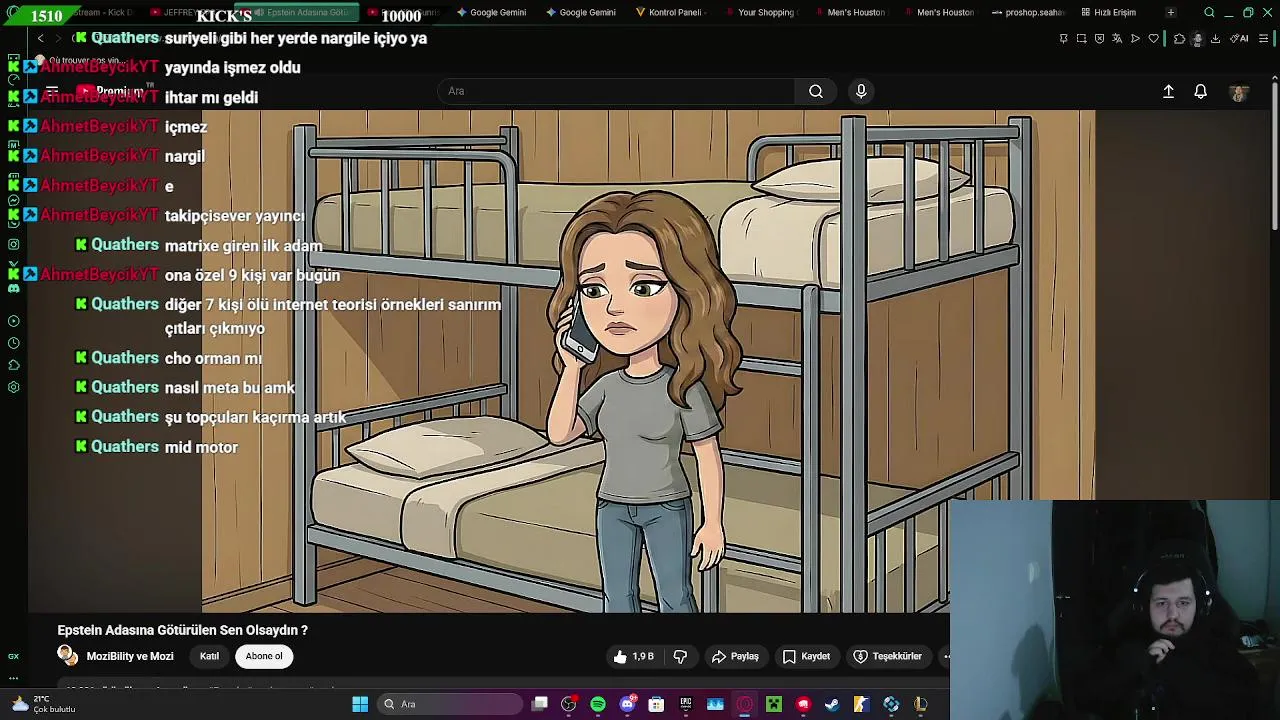Search open tabs with magnifier icon
This screenshot has width=1280, height=720.
pyautogui.click(x=1209, y=12)
